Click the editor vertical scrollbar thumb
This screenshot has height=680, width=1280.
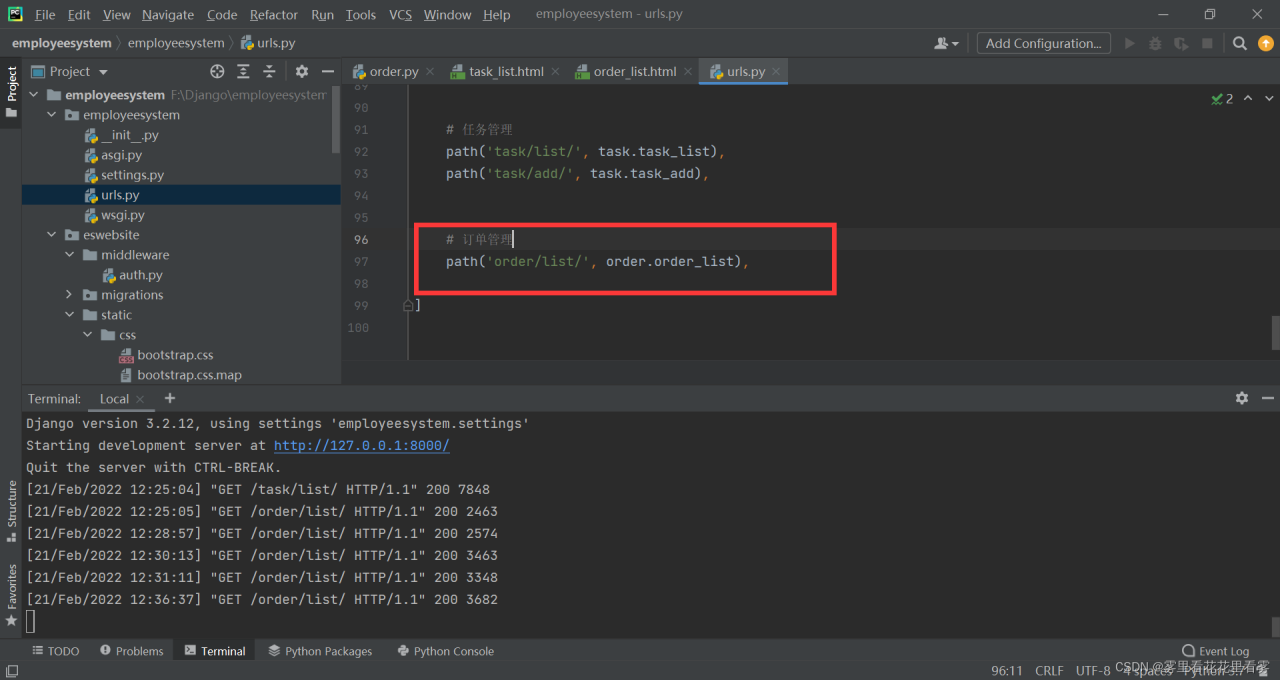(x=1275, y=333)
